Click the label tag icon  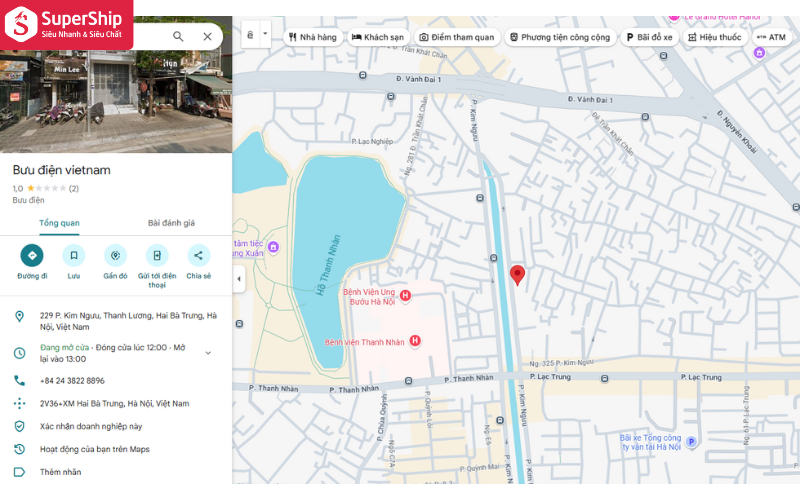(19, 472)
